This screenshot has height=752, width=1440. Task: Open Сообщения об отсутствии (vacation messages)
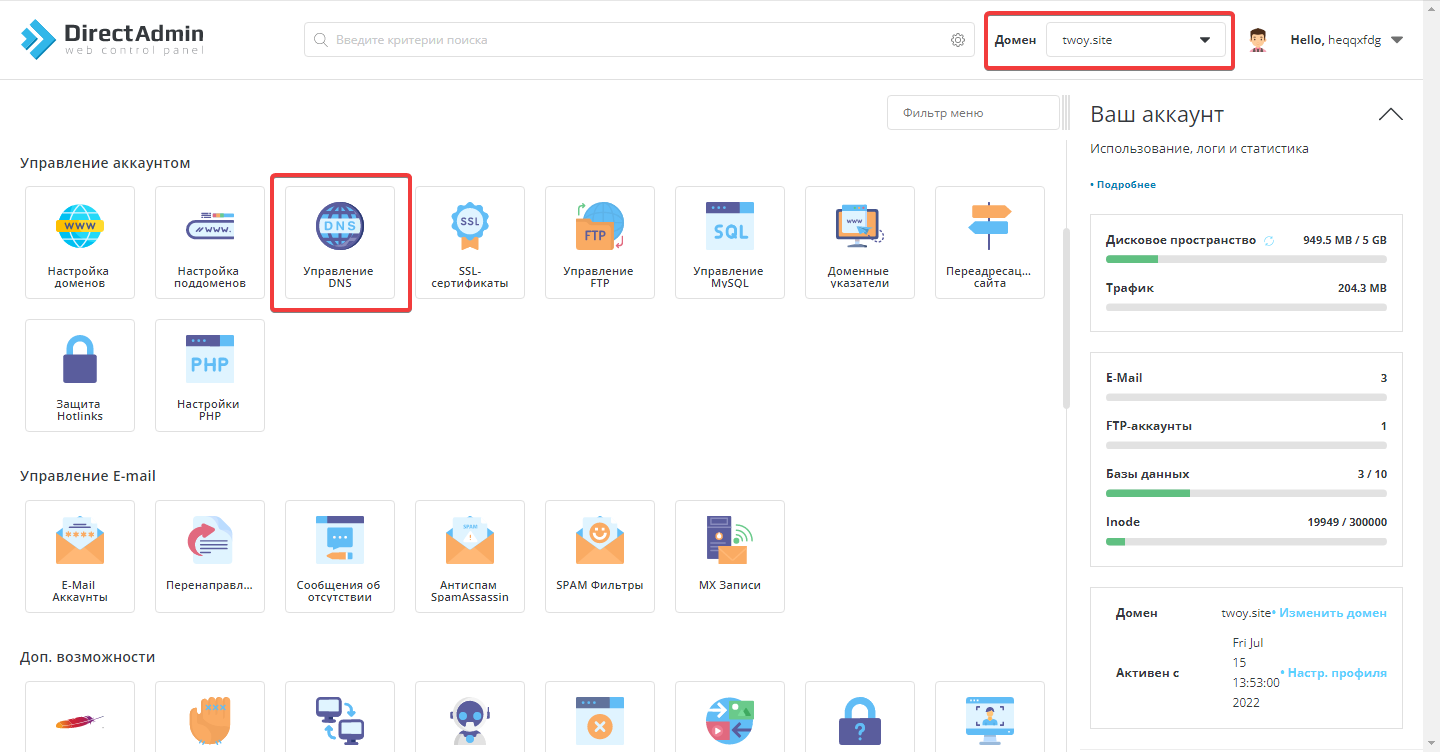(340, 556)
